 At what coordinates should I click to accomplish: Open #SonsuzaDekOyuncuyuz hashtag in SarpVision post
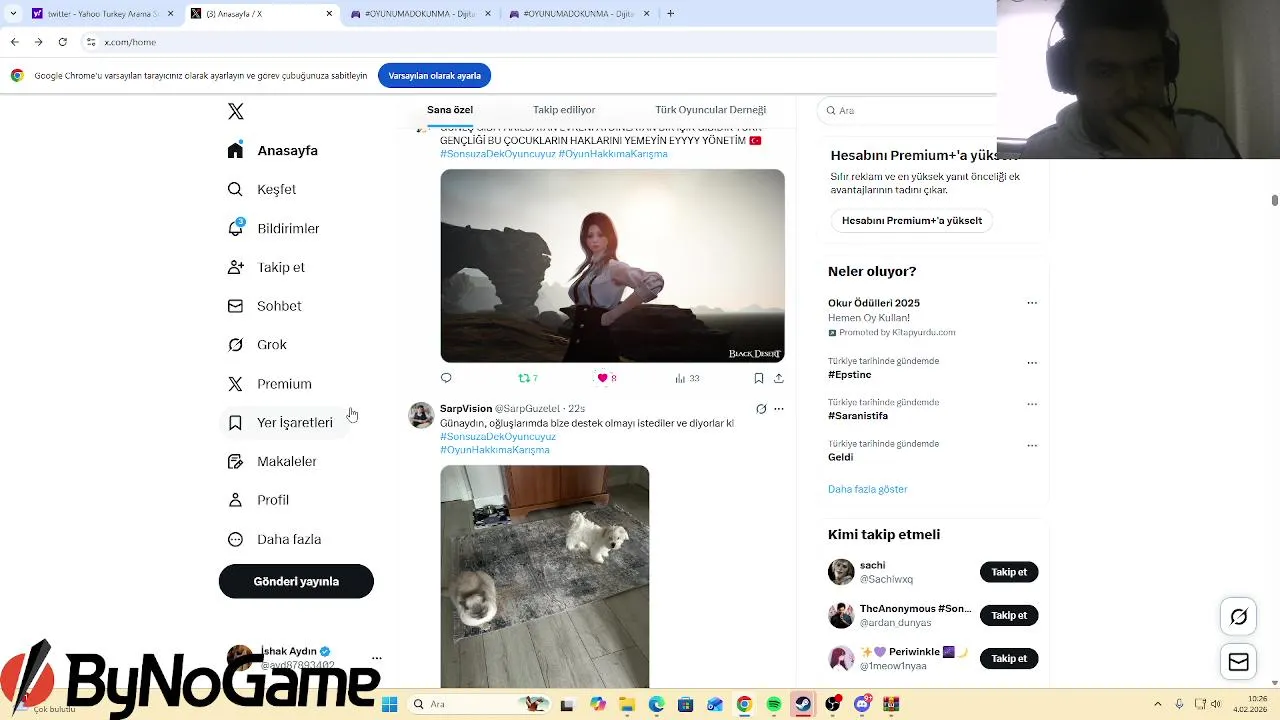498,437
